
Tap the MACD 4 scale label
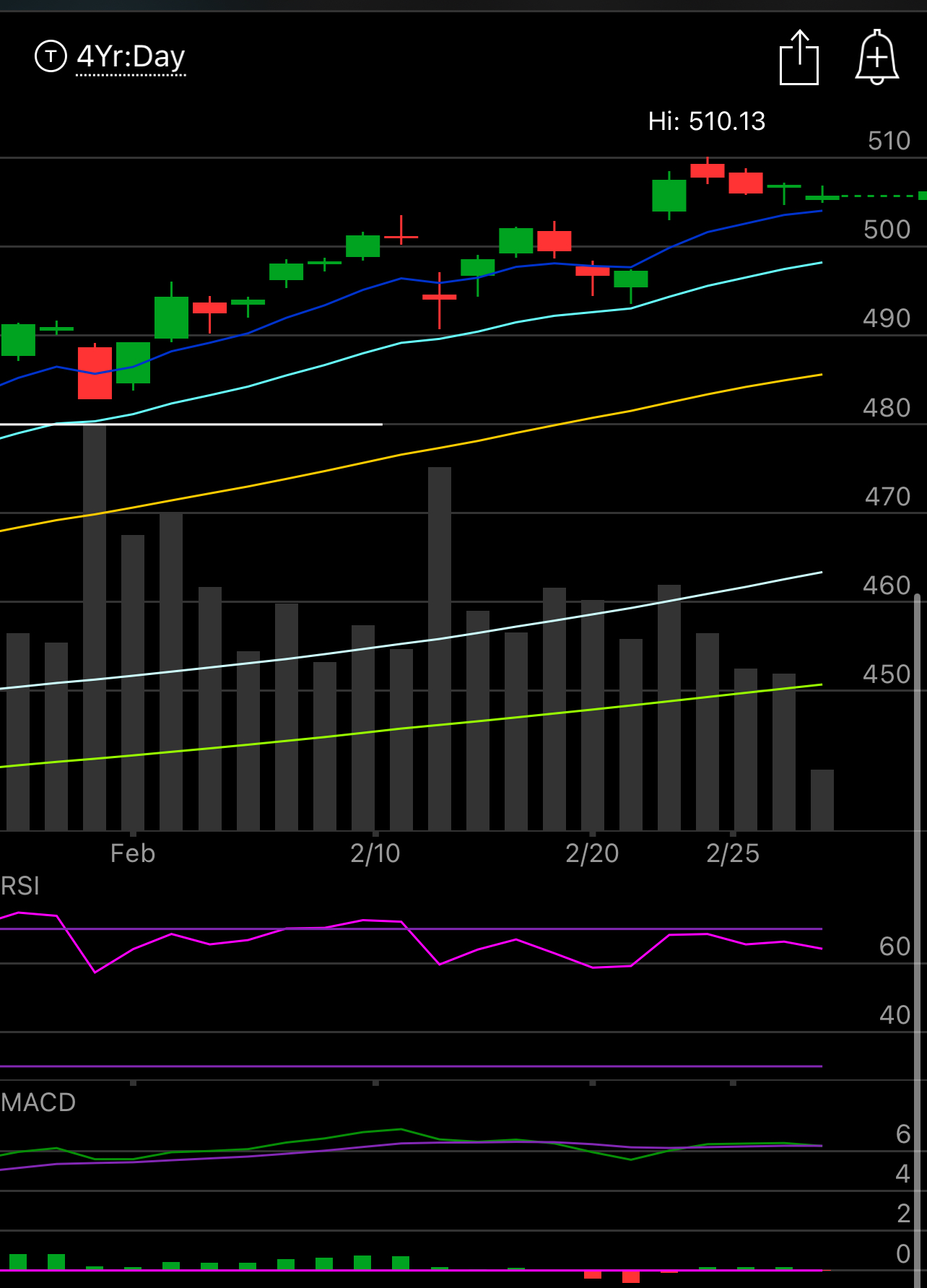tap(903, 1174)
